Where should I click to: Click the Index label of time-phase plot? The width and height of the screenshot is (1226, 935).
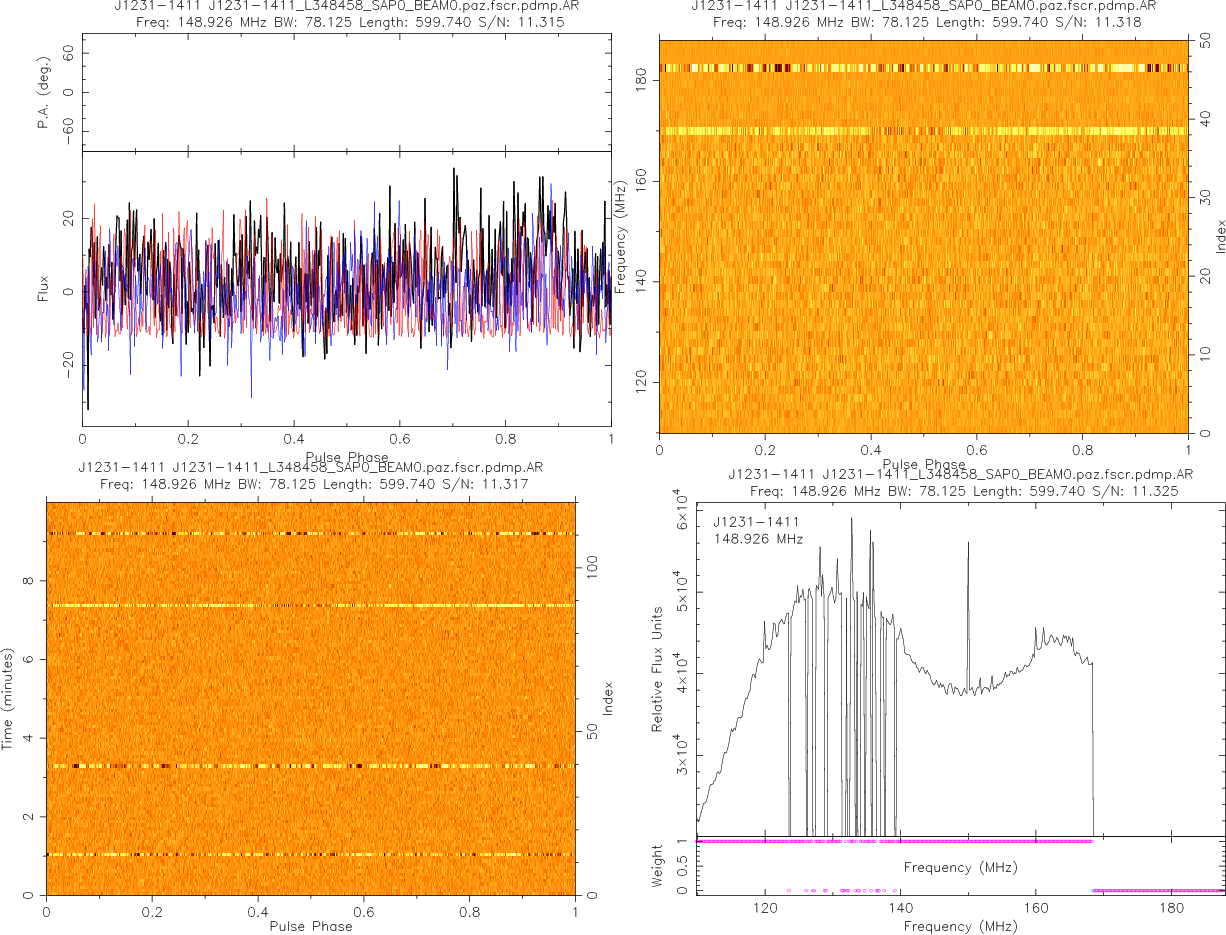click(x=606, y=698)
